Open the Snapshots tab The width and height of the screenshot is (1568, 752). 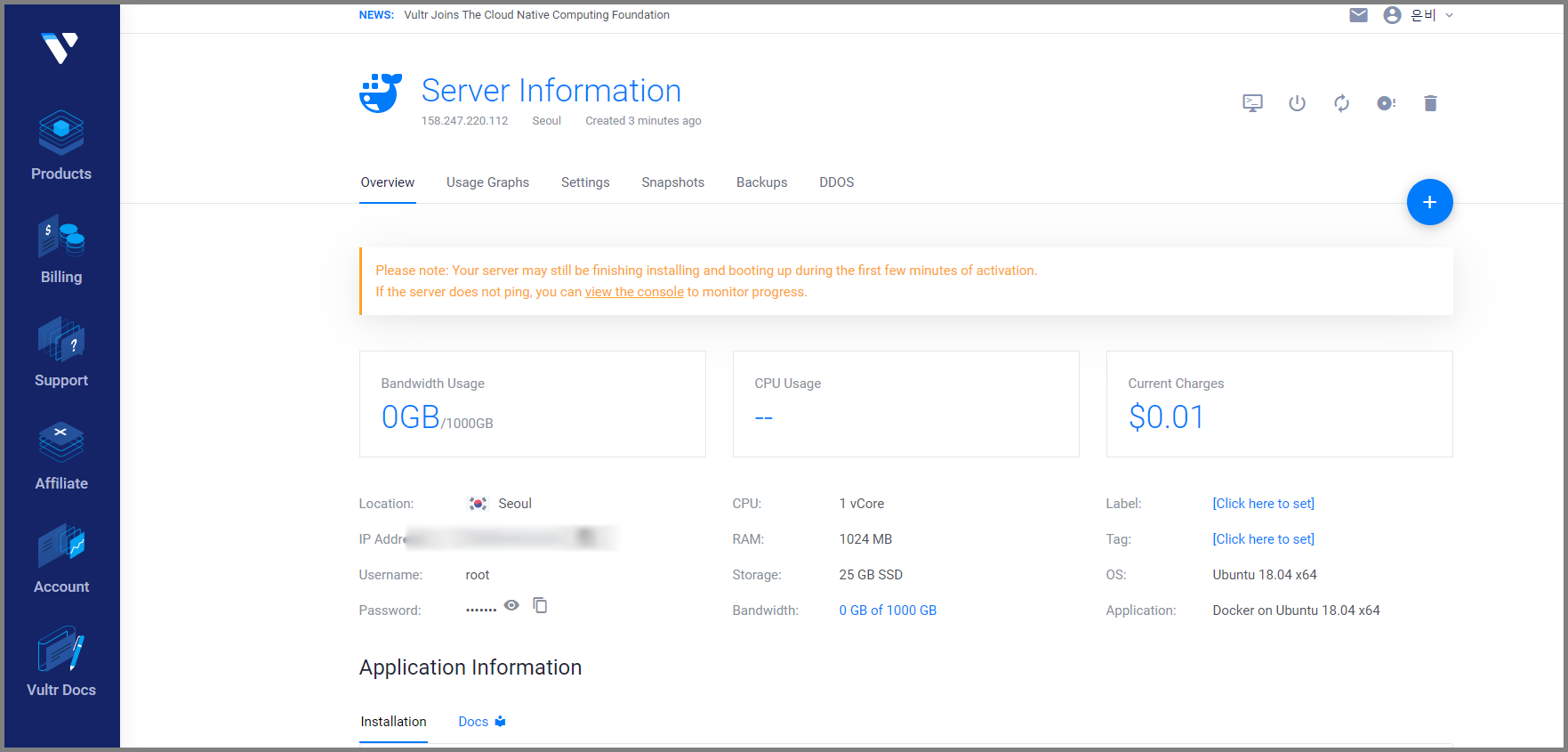[672, 182]
